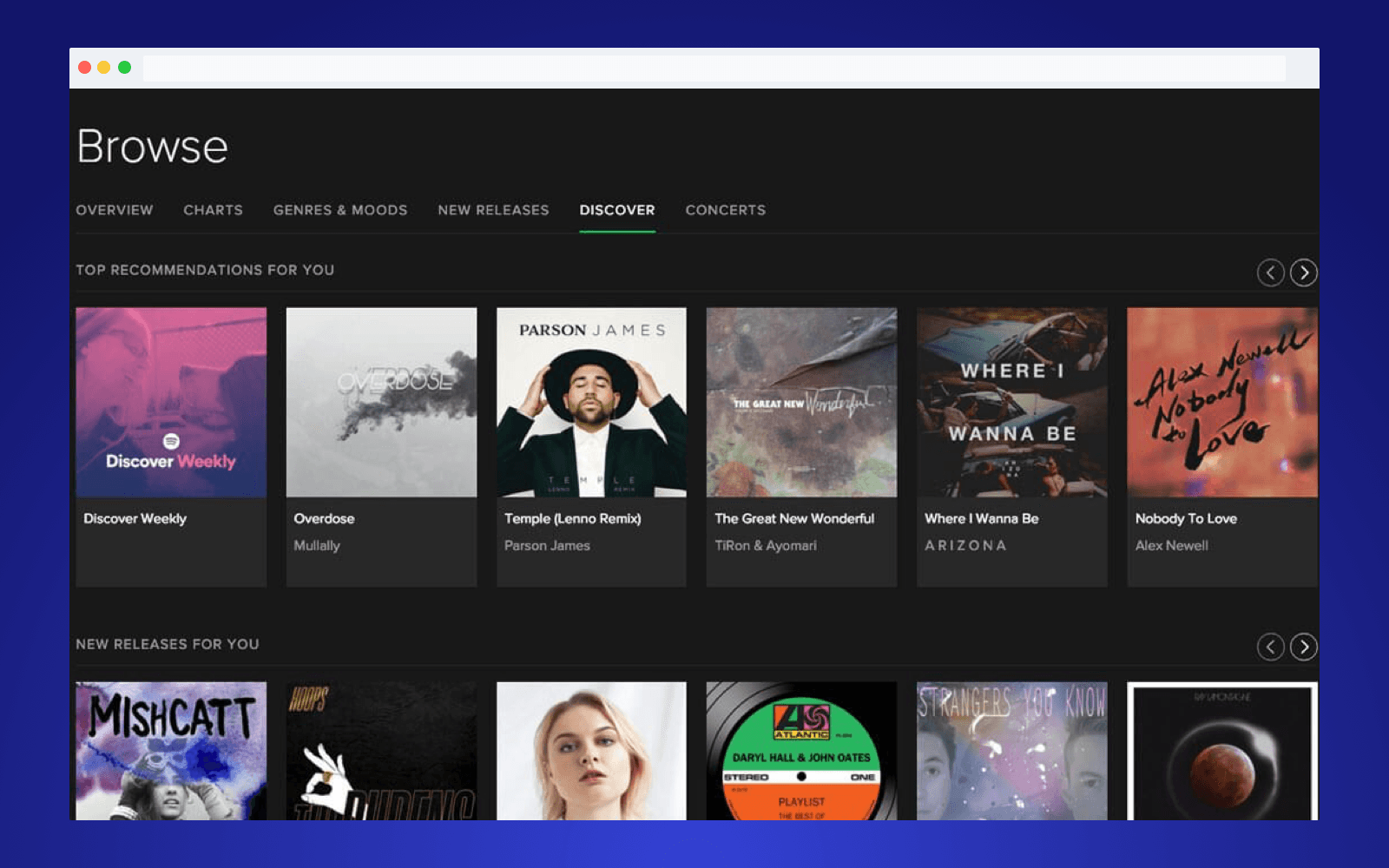Switch to the Charts tab

213,210
